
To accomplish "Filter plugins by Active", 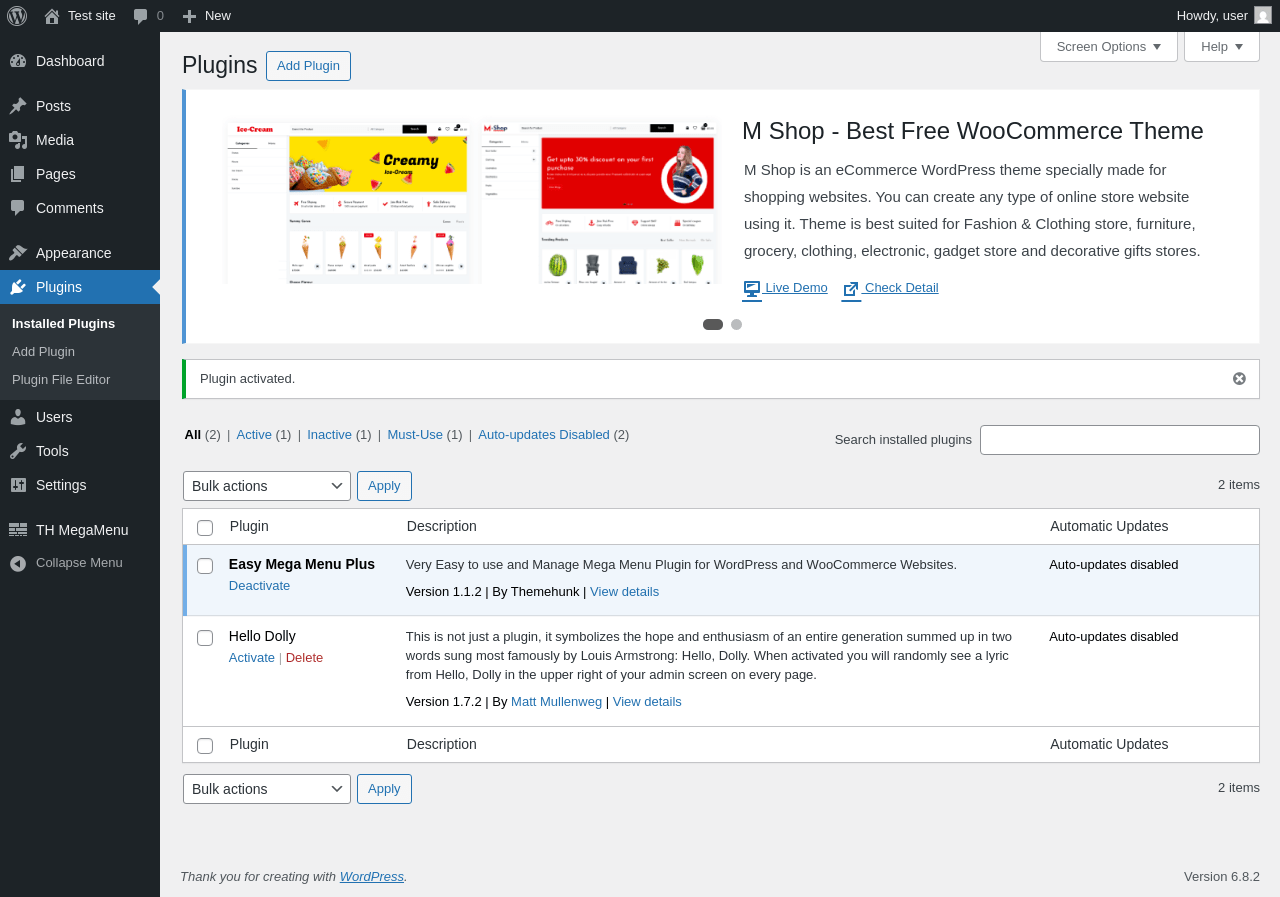I will (x=254, y=435).
